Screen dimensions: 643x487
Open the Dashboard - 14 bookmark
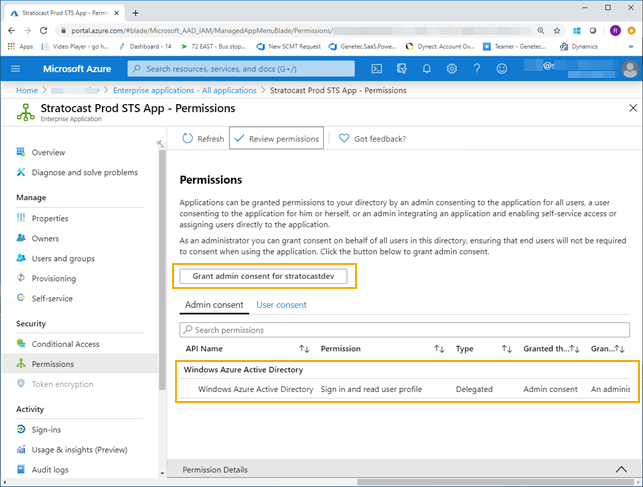click(144, 46)
